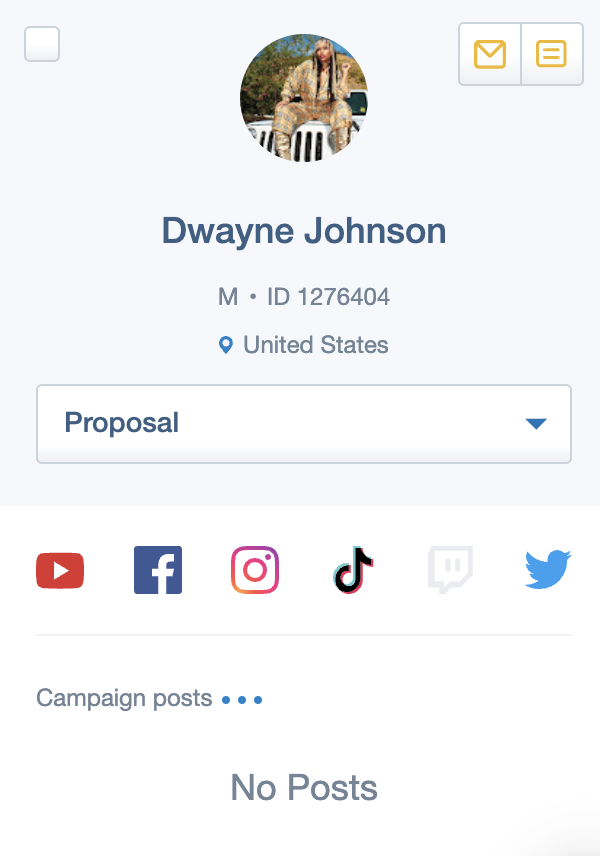The width and height of the screenshot is (600, 856).
Task: Open the Instagram profile icon
Action: 255,570
